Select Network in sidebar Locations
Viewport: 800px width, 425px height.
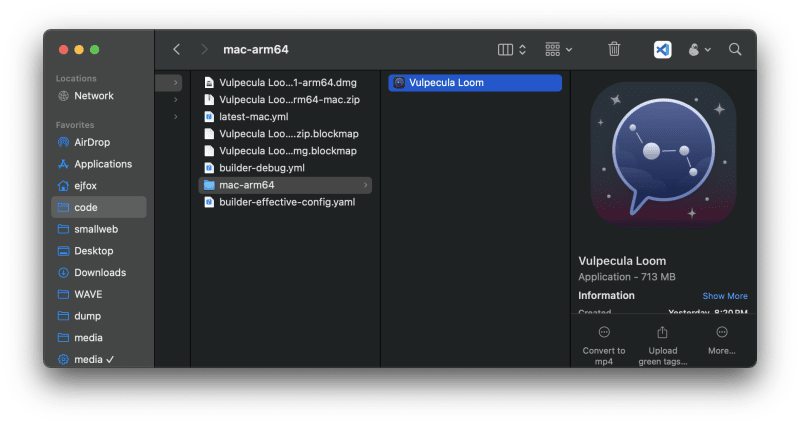click(x=99, y=96)
